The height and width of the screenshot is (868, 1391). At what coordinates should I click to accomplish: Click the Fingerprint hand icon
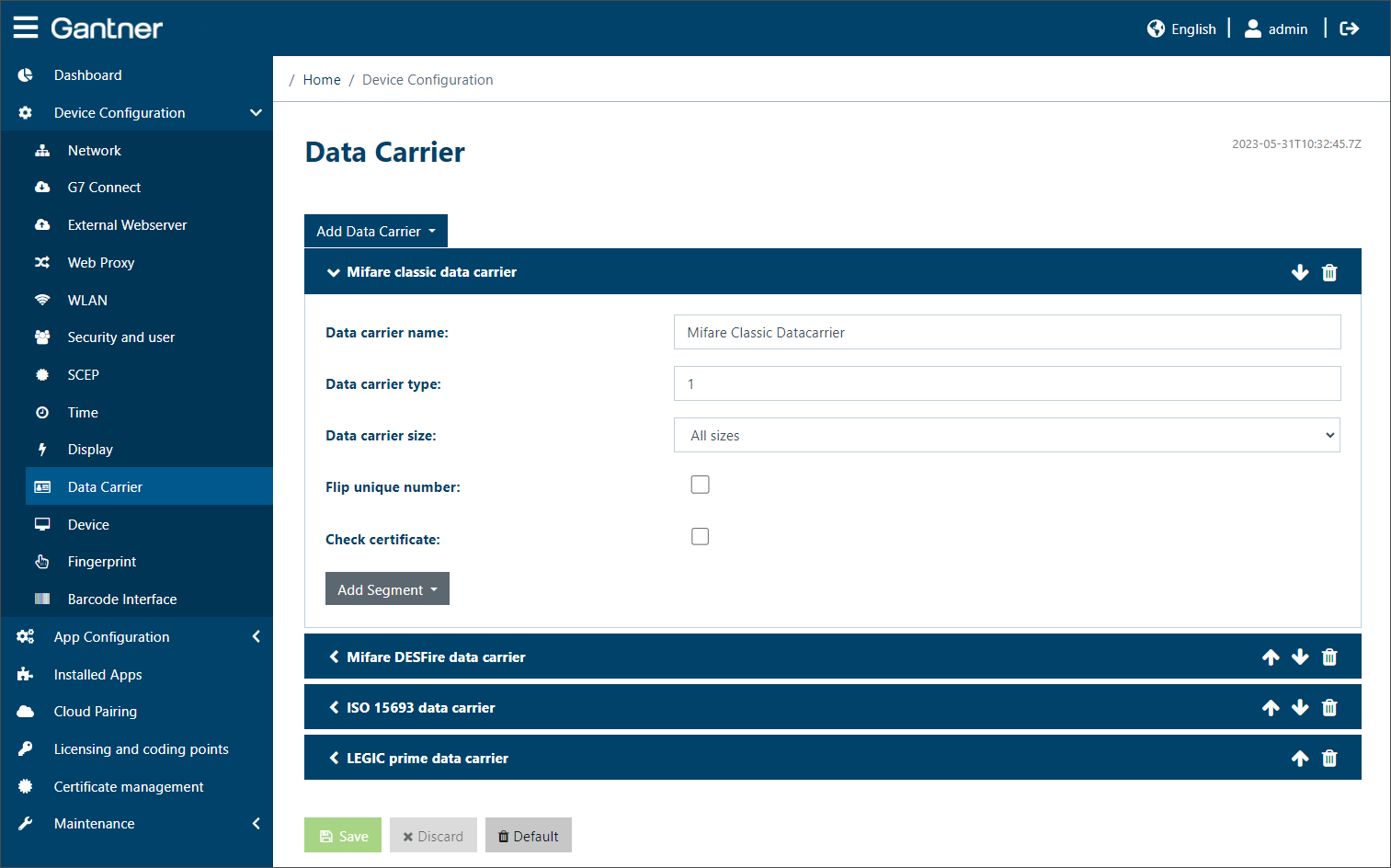pos(42,561)
